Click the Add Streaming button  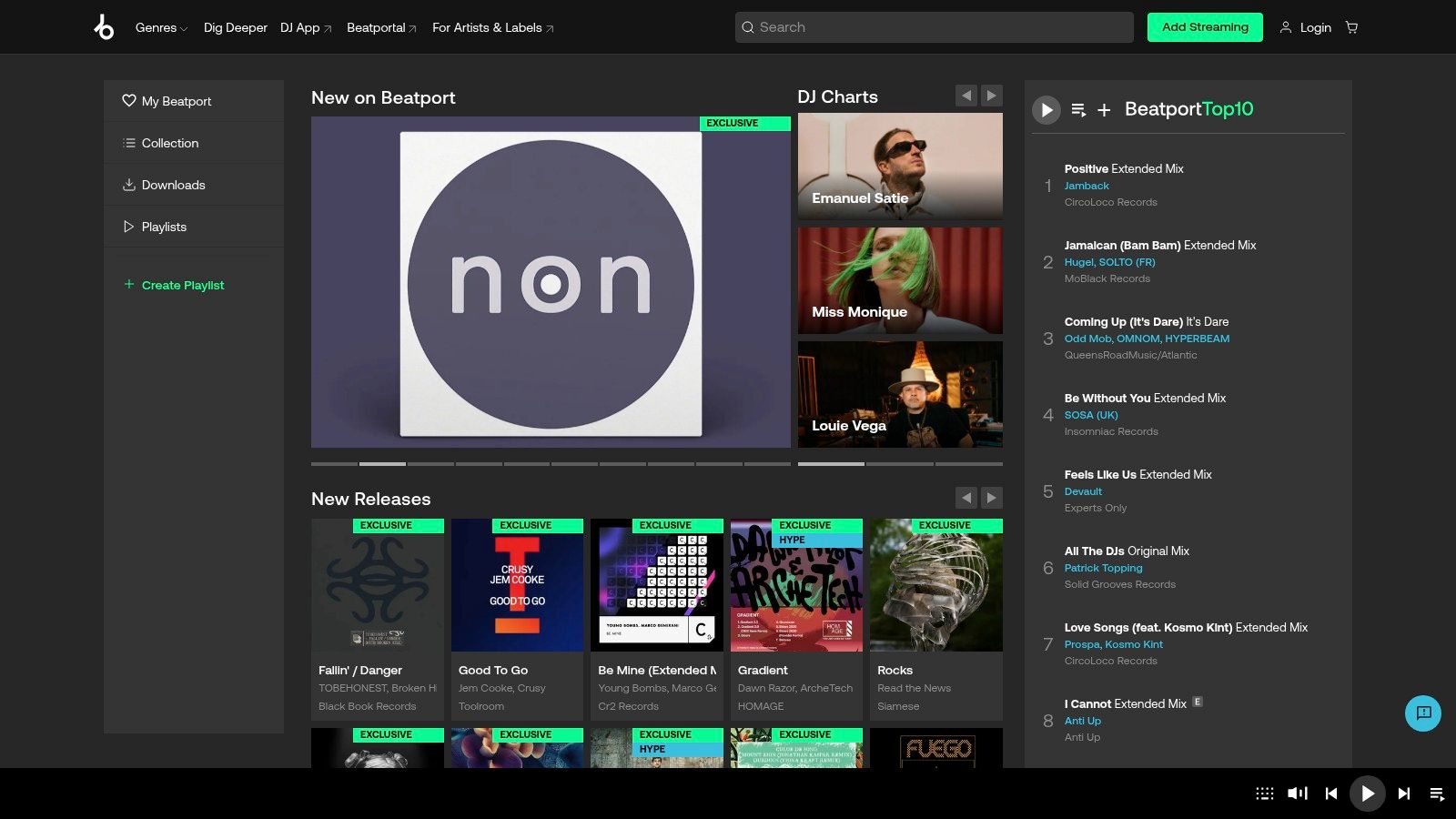click(1205, 27)
